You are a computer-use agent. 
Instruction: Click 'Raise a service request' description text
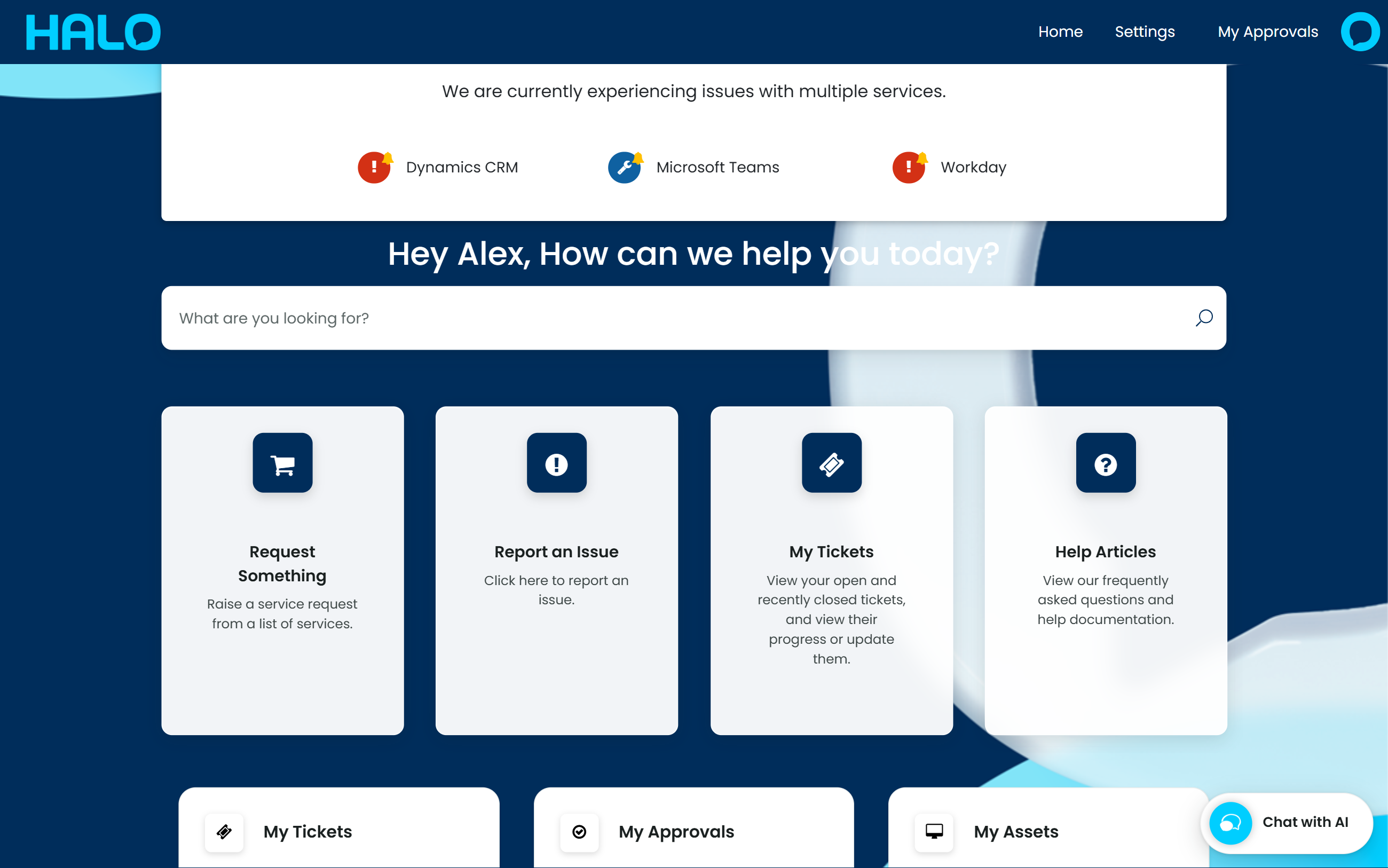click(282, 614)
